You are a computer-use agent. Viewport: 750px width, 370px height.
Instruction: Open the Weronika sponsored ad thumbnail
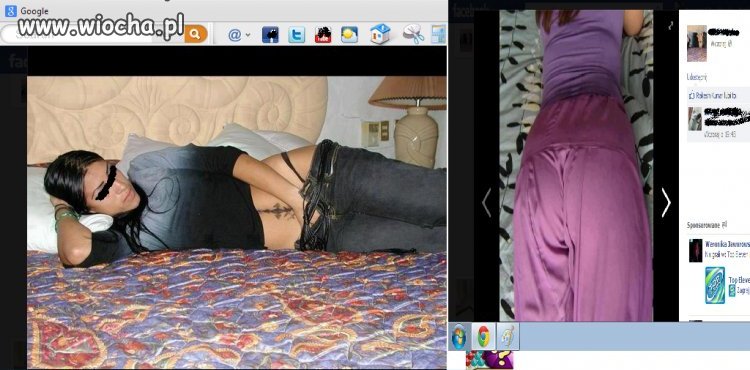click(x=695, y=250)
